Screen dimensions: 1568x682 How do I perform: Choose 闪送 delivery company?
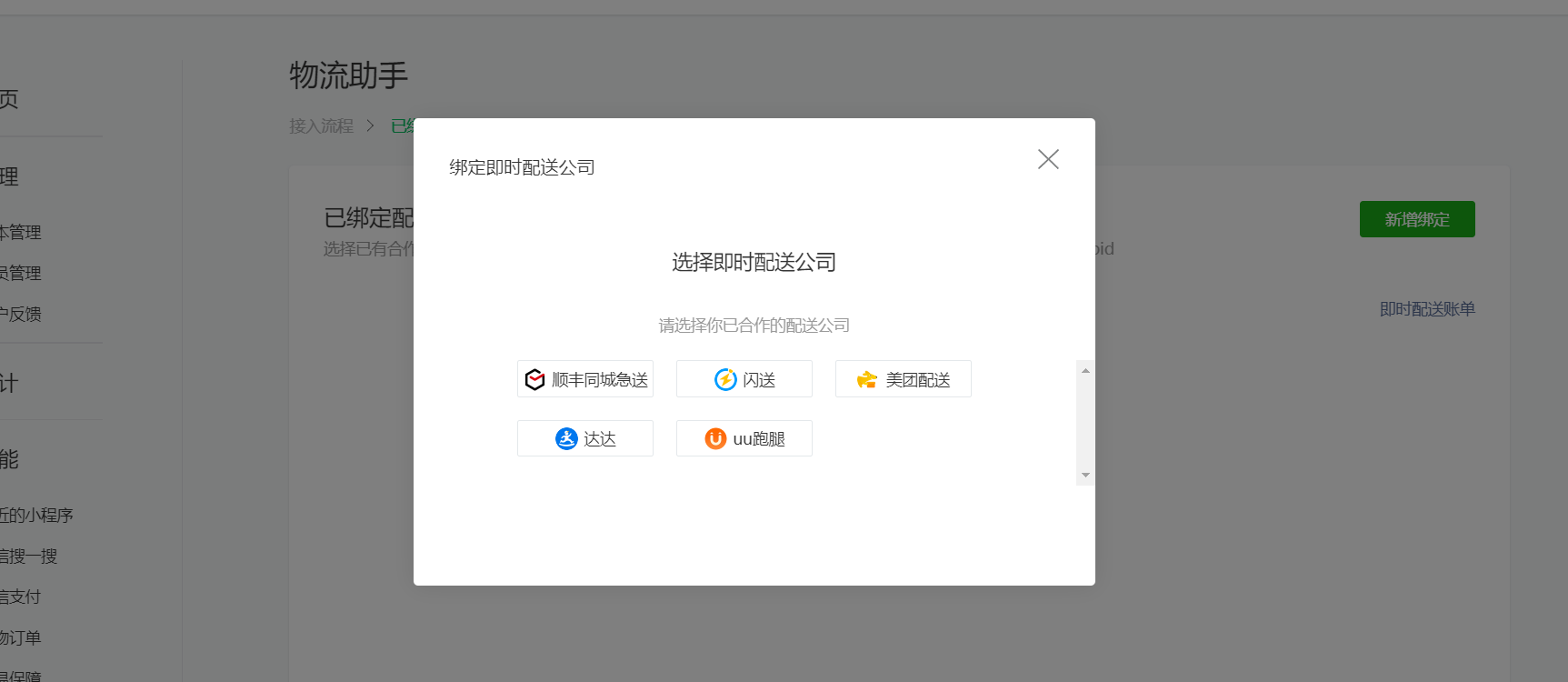click(x=744, y=379)
